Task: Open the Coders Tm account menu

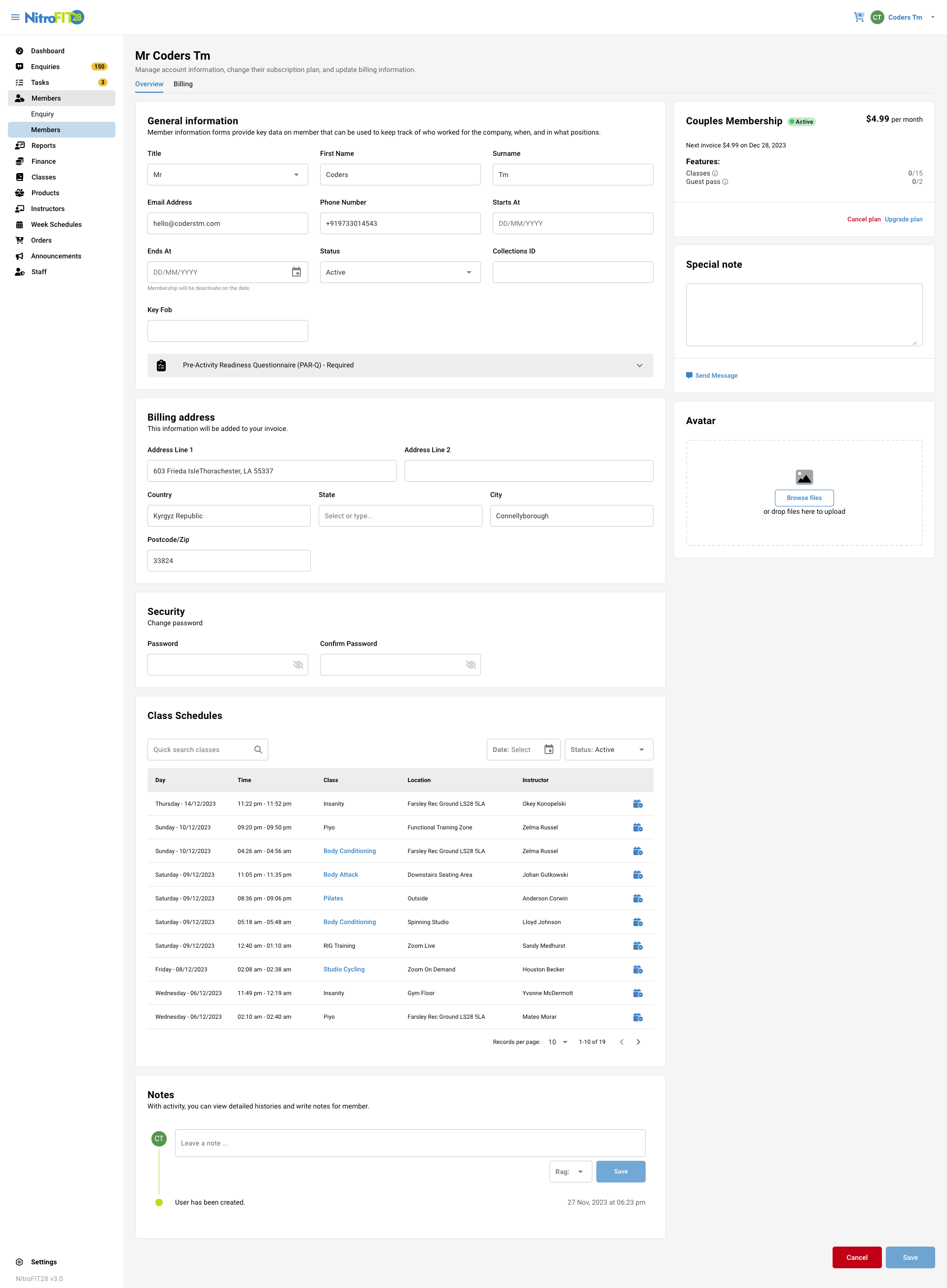Action: pyautogui.click(x=905, y=17)
